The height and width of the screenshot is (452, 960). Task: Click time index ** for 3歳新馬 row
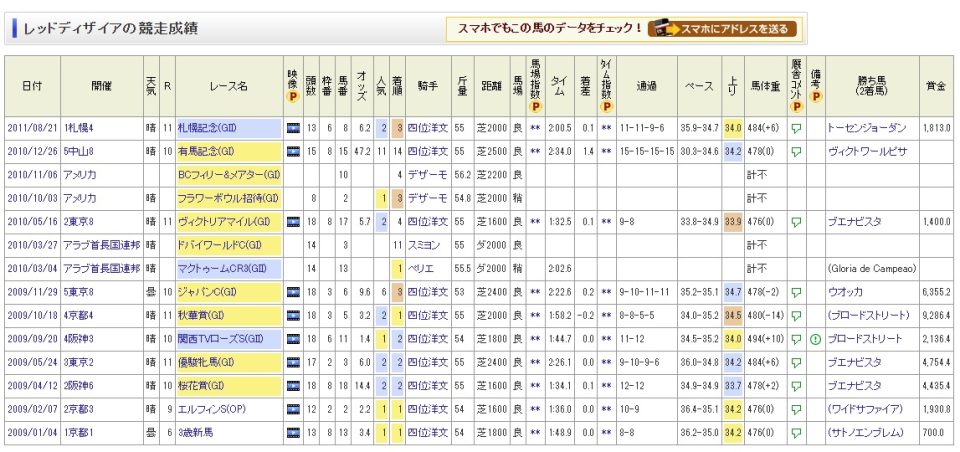point(606,433)
